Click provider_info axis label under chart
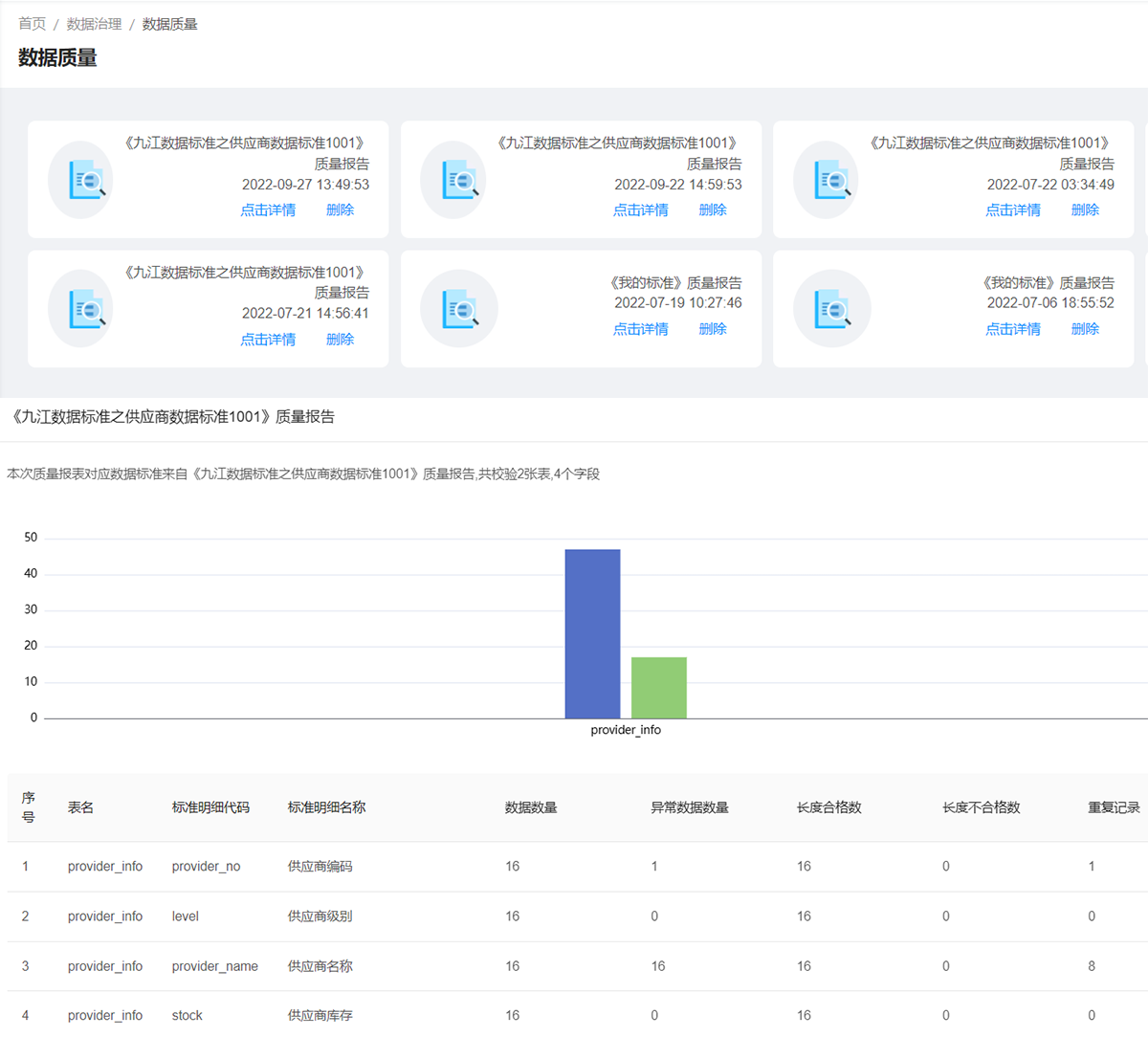Screen dimensions: 1148x1037 coord(626,730)
